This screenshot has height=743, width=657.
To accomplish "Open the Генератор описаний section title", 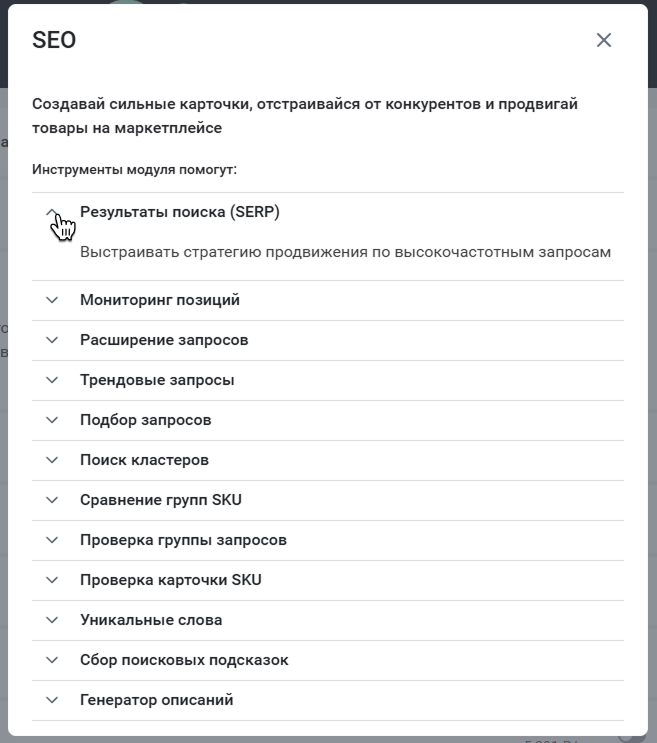I will (x=156, y=700).
